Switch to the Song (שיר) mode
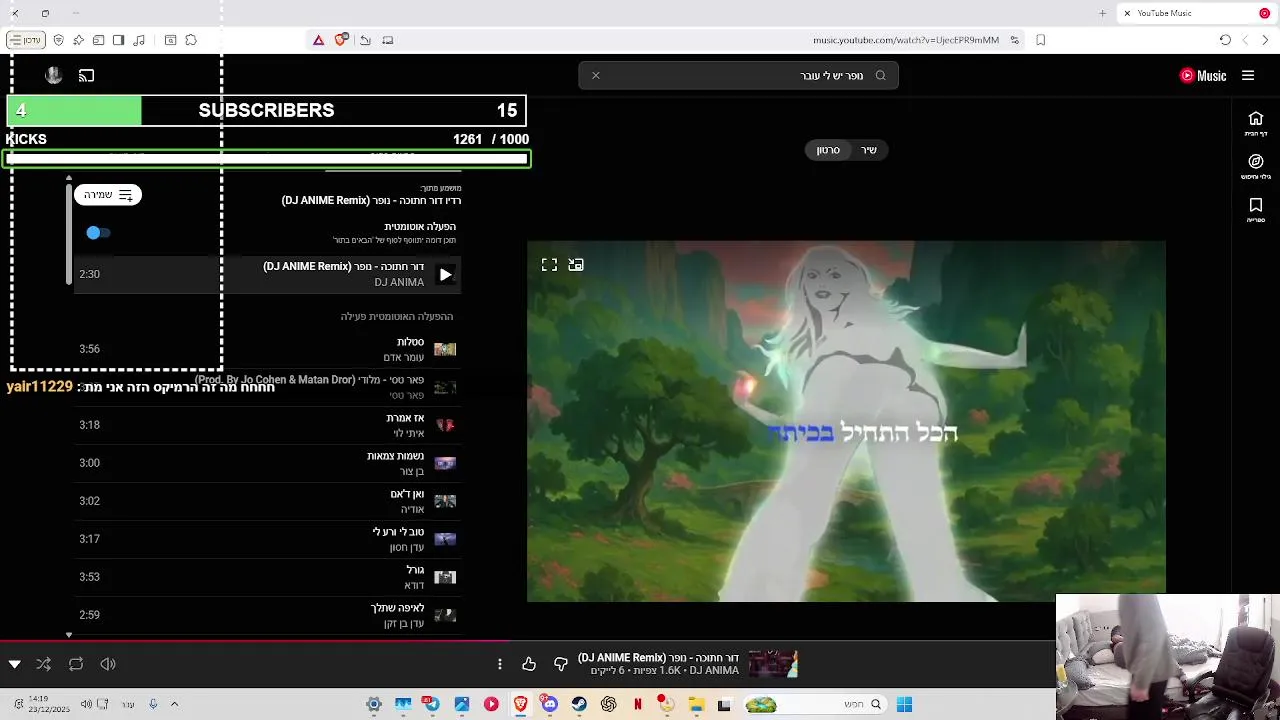1280x720 pixels. (869, 150)
